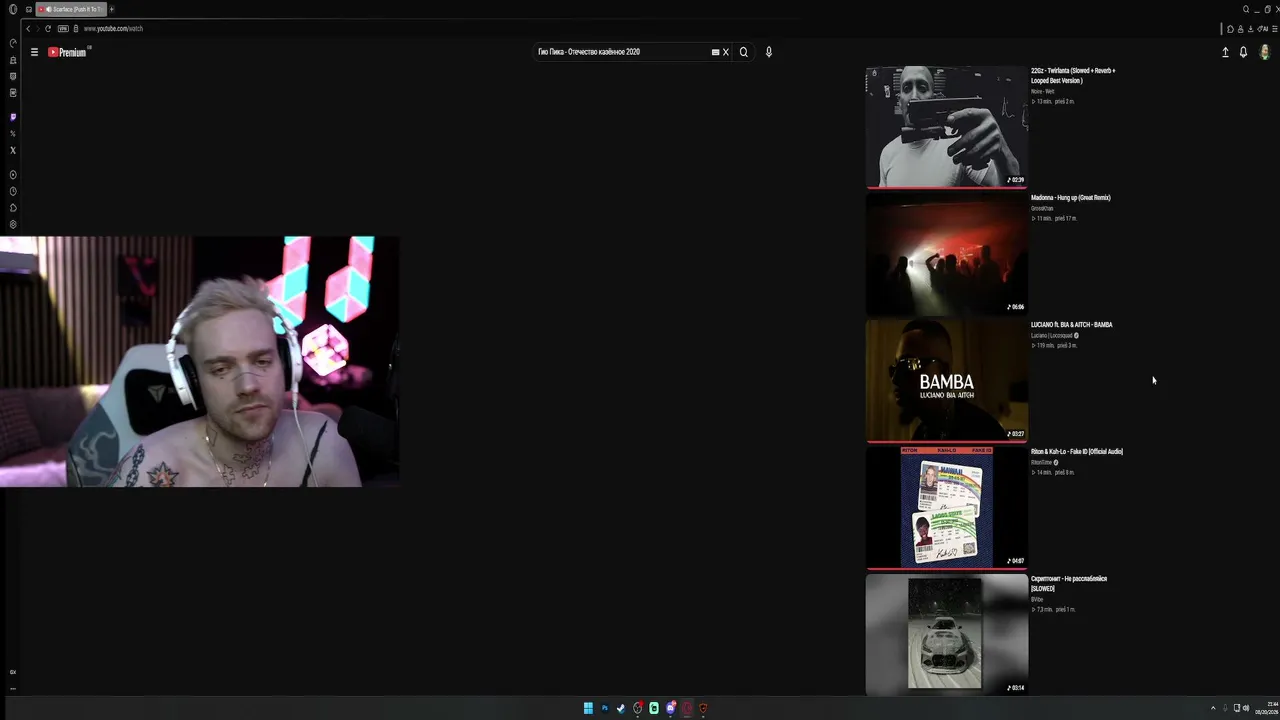The image size is (1280, 720).
Task: Open the browser downloads icon
Action: (1249, 29)
